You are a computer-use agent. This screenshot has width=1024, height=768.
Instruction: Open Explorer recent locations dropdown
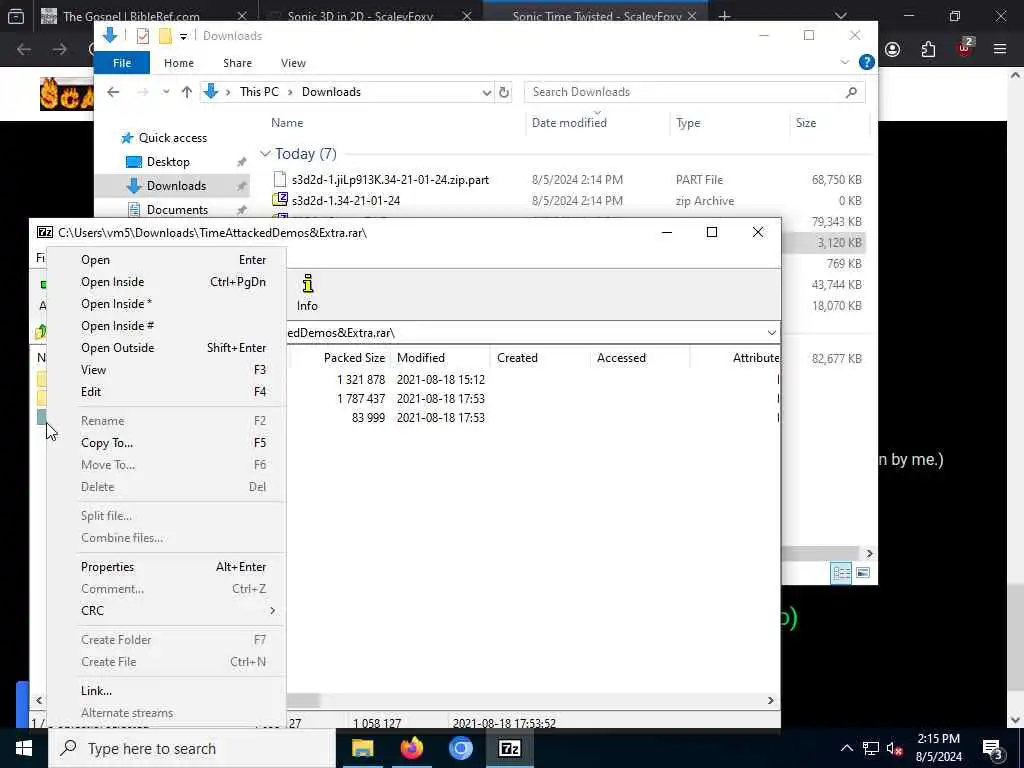166,92
